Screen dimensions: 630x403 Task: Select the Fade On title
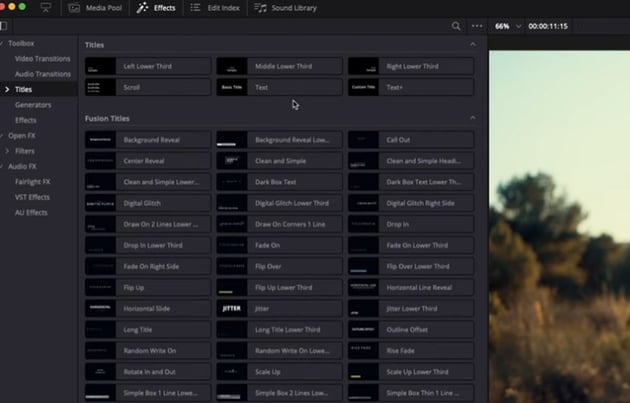coord(279,245)
